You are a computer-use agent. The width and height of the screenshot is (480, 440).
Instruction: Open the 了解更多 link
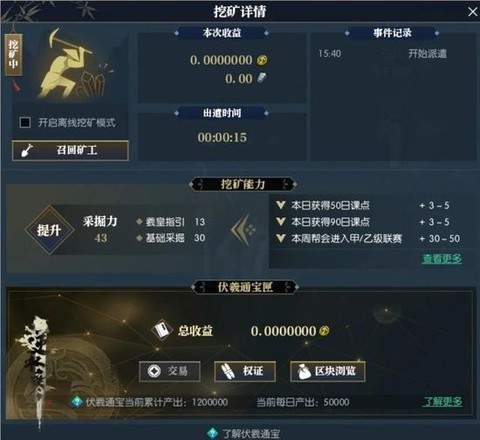443,402
